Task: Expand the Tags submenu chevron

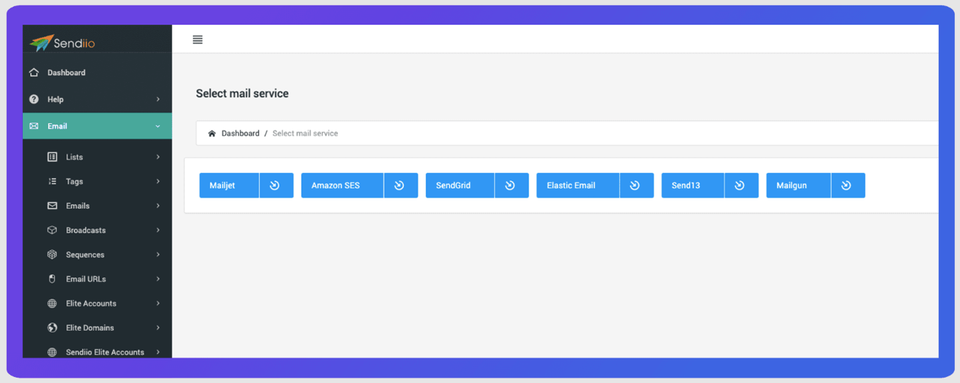Action: 158,182
